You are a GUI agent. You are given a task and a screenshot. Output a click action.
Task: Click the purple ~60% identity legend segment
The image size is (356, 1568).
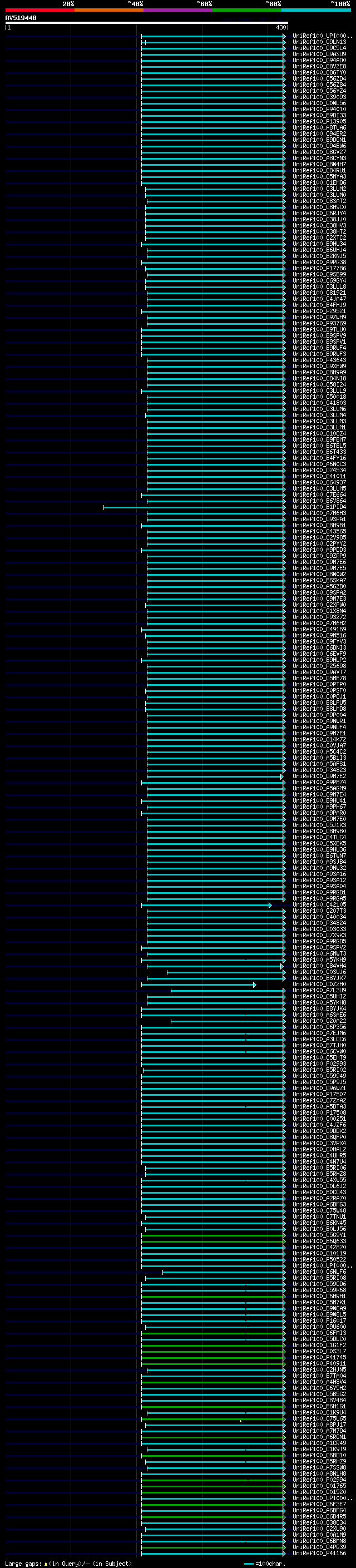pos(179,11)
